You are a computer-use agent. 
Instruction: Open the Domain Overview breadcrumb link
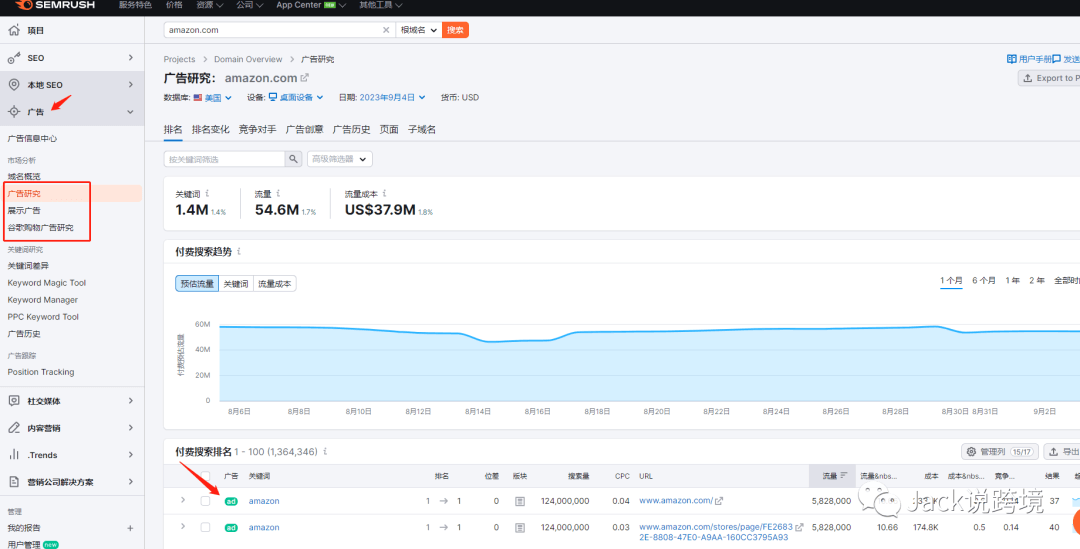pyautogui.click(x=248, y=59)
